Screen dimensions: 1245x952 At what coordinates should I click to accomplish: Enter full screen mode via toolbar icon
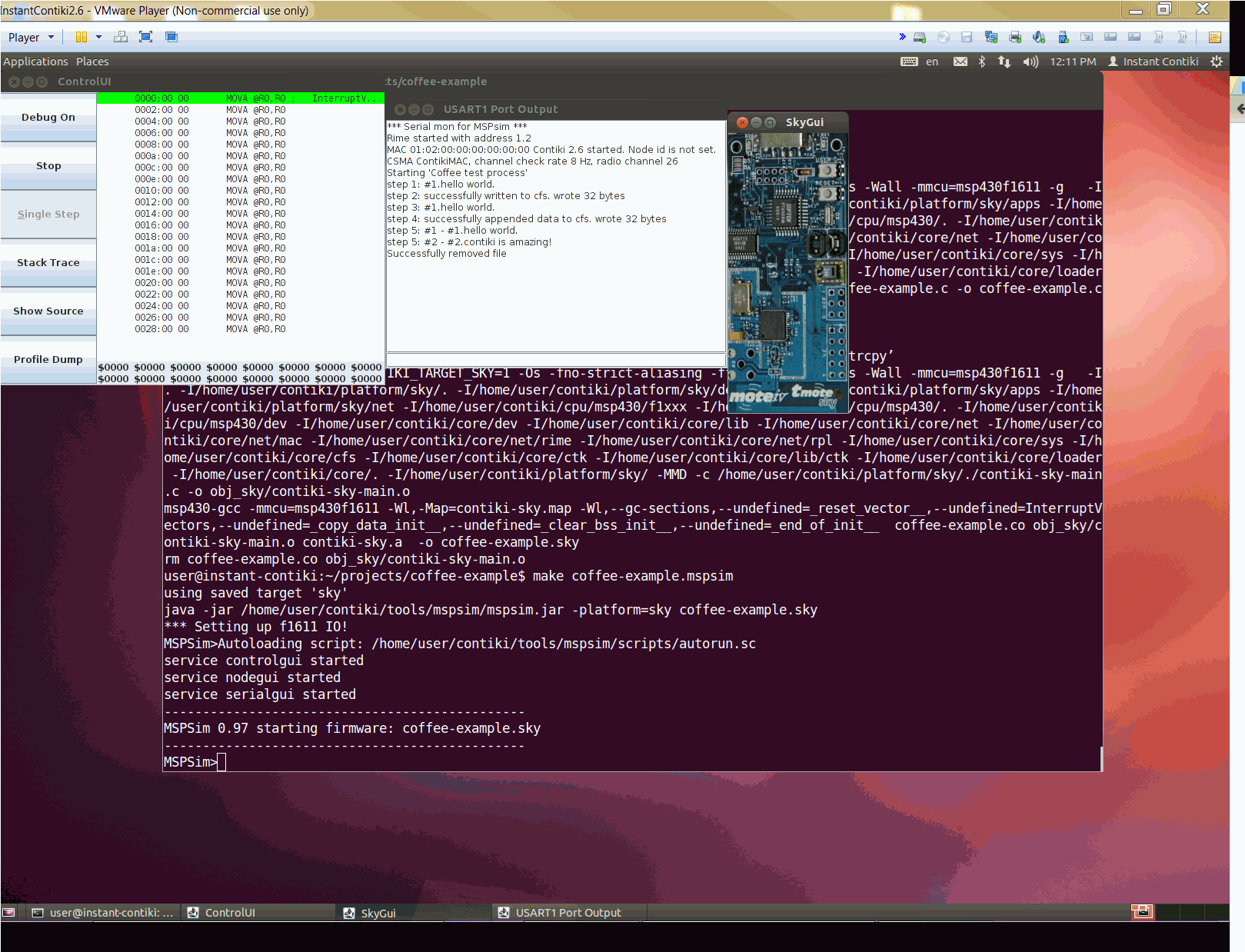click(x=145, y=37)
